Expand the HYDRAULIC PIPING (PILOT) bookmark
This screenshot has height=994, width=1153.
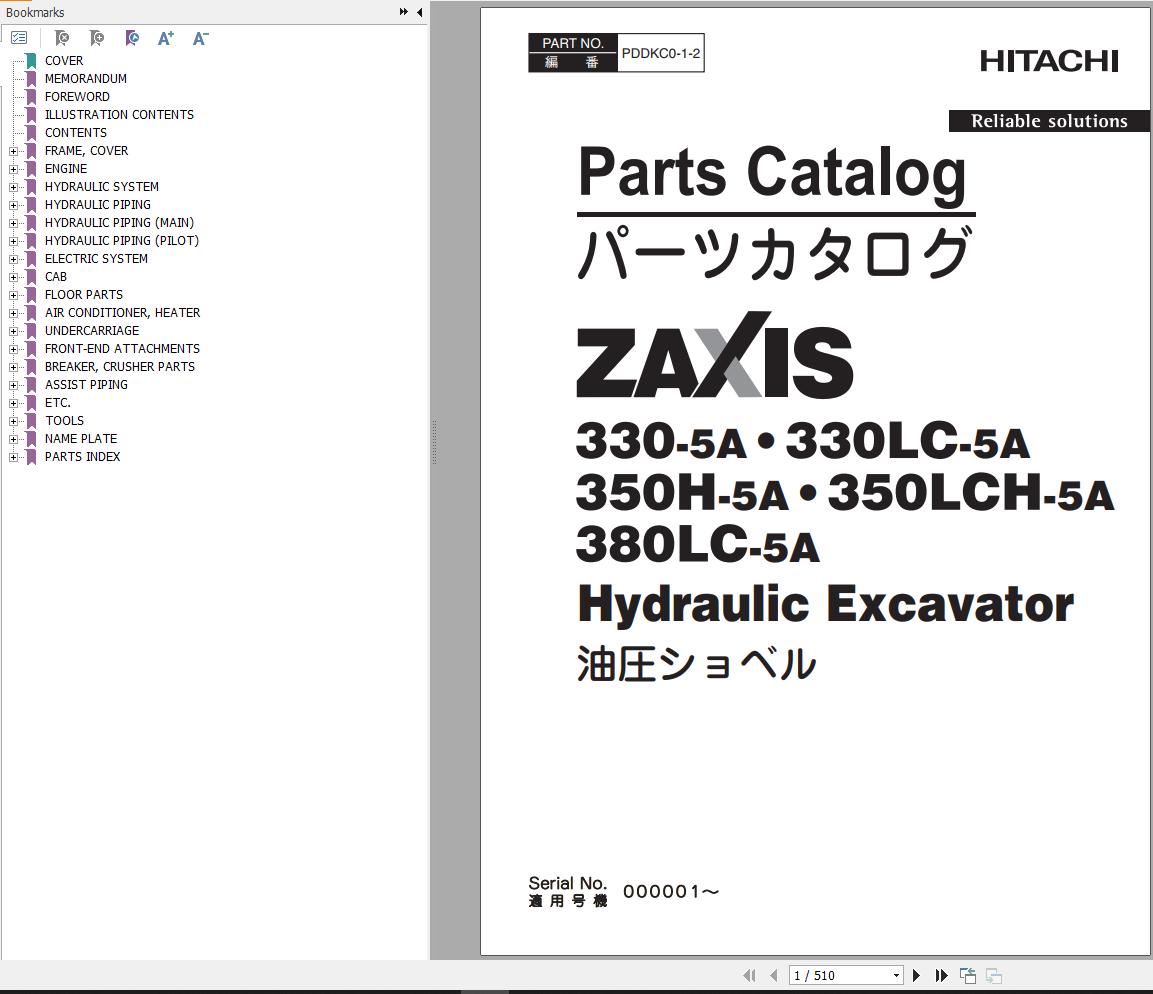pos(13,241)
